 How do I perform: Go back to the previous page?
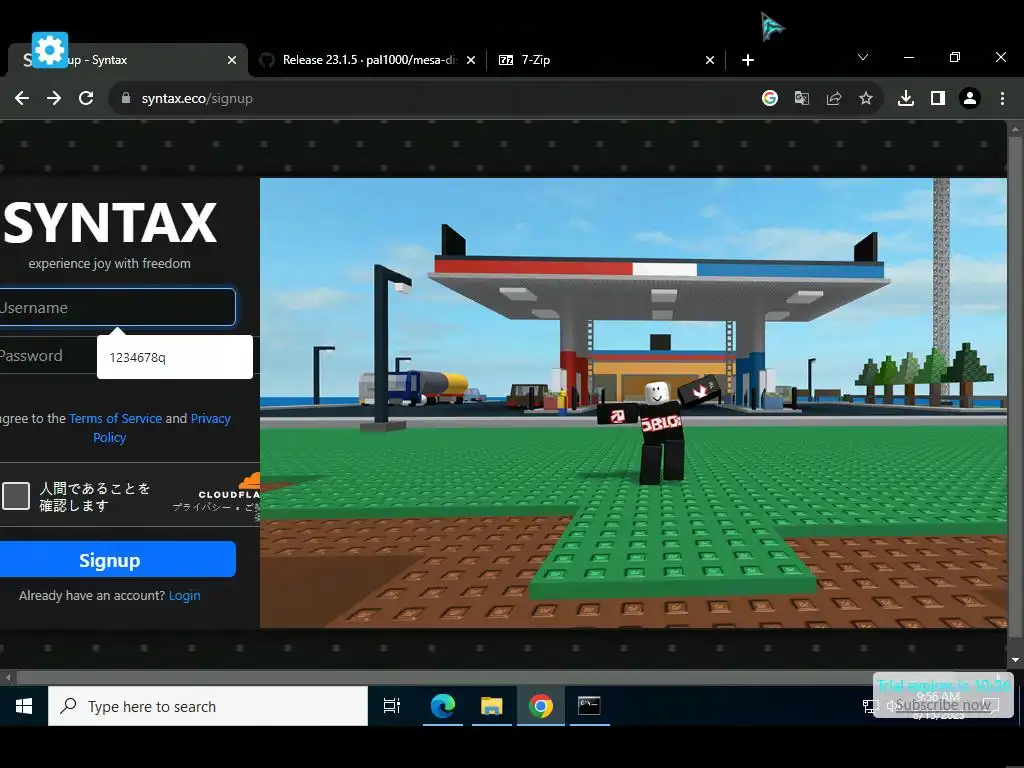(22, 99)
